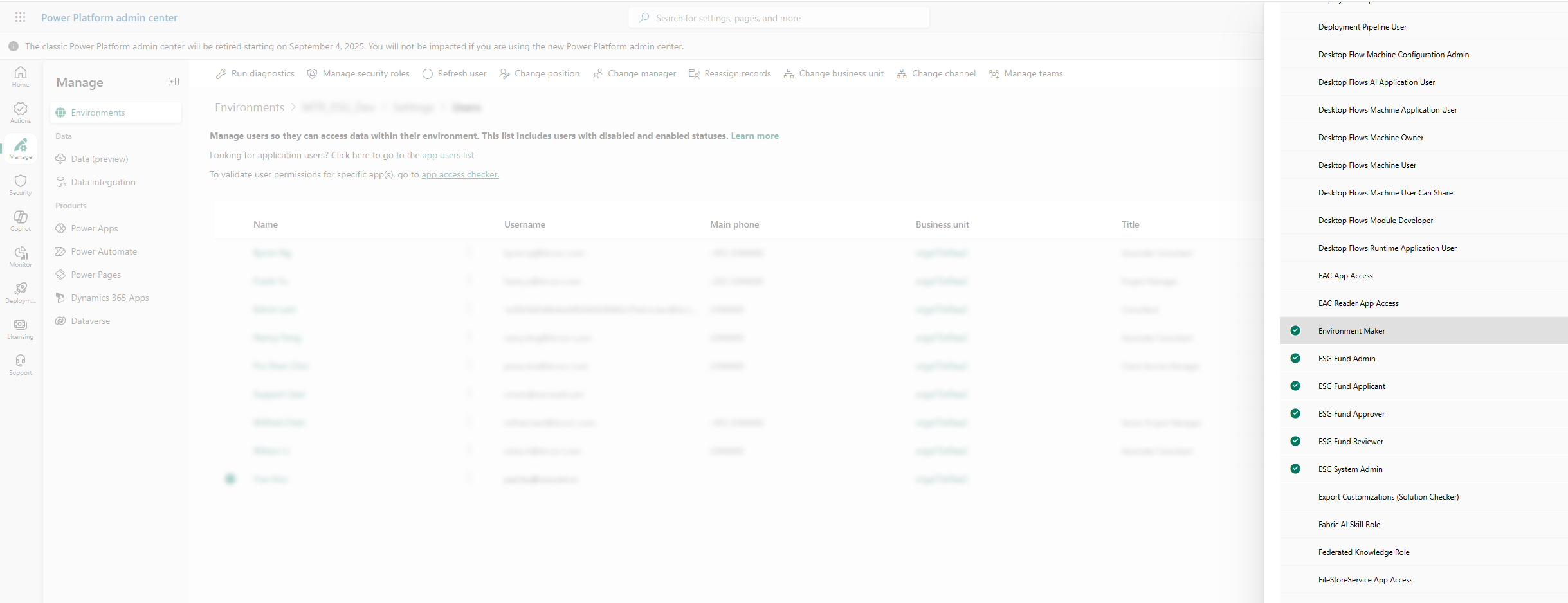This screenshot has width=1568, height=603.
Task: Open Support in left rail
Action: point(21,364)
